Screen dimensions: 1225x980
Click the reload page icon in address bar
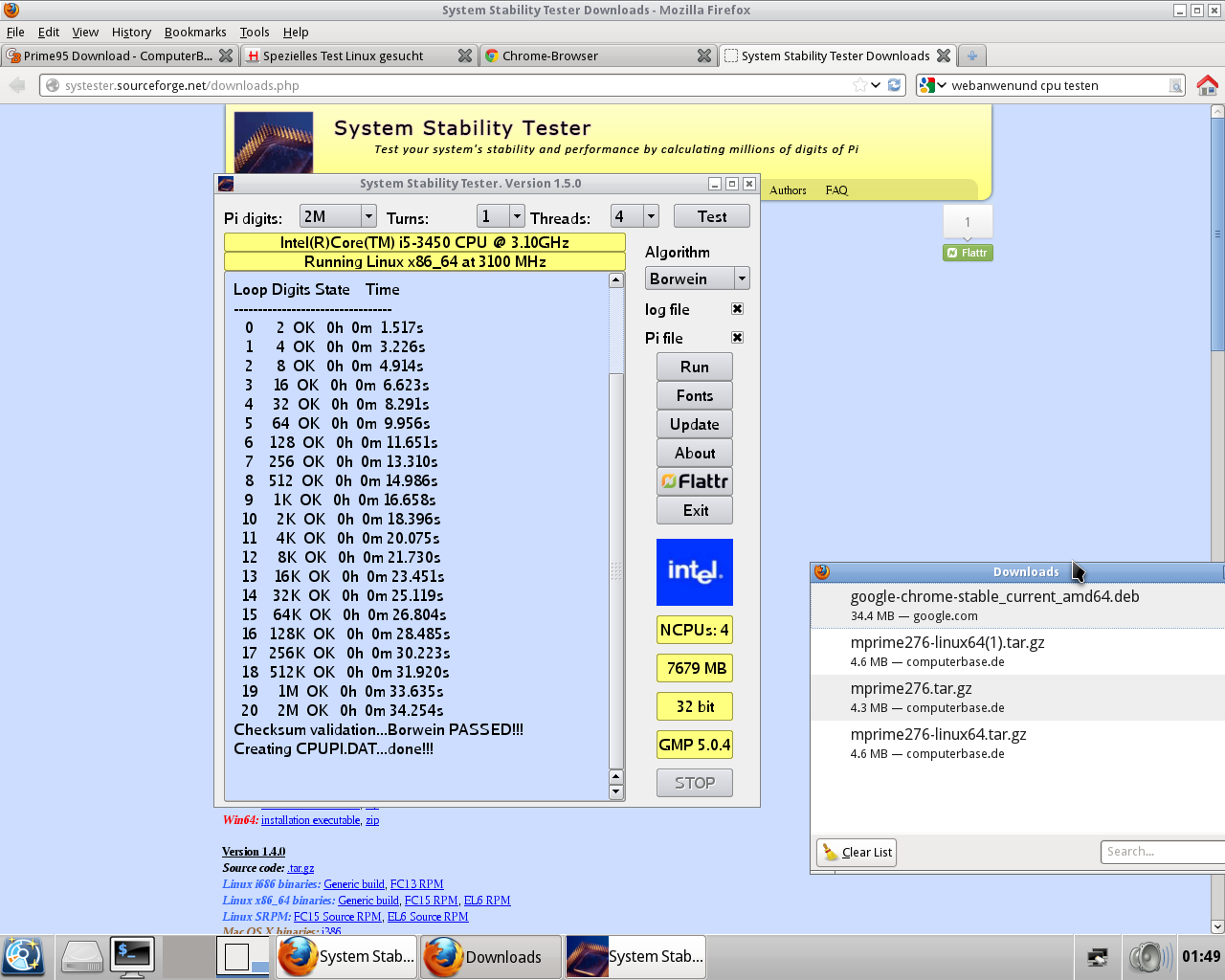(894, 85)
